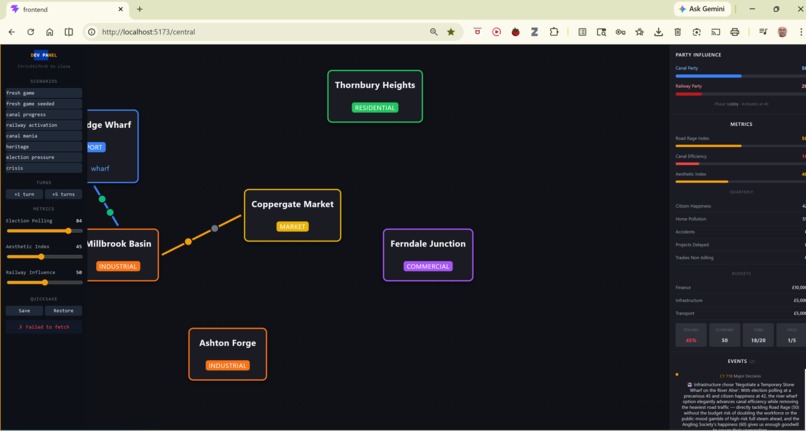
Task: Load the 'crisis' scenario
Action: 44,168
